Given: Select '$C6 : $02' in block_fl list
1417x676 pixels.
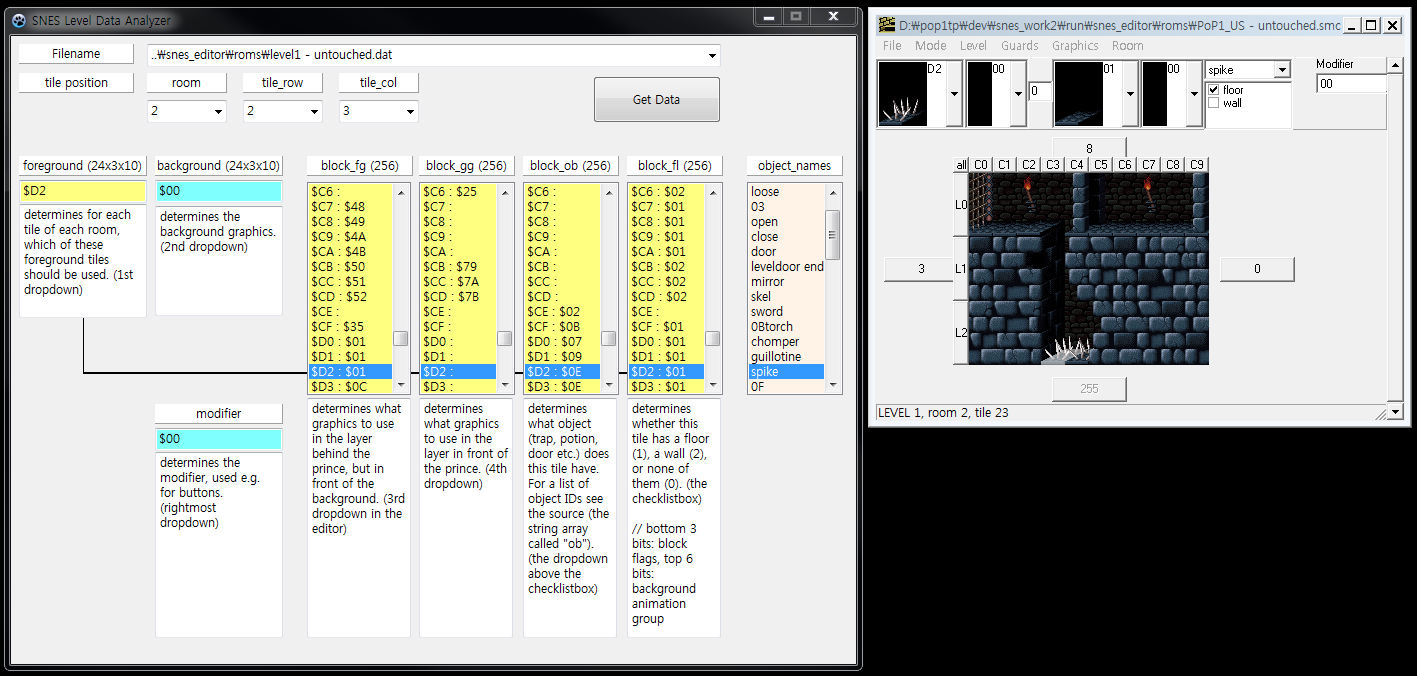Looking at the screenshot, I should pos(666,192).
